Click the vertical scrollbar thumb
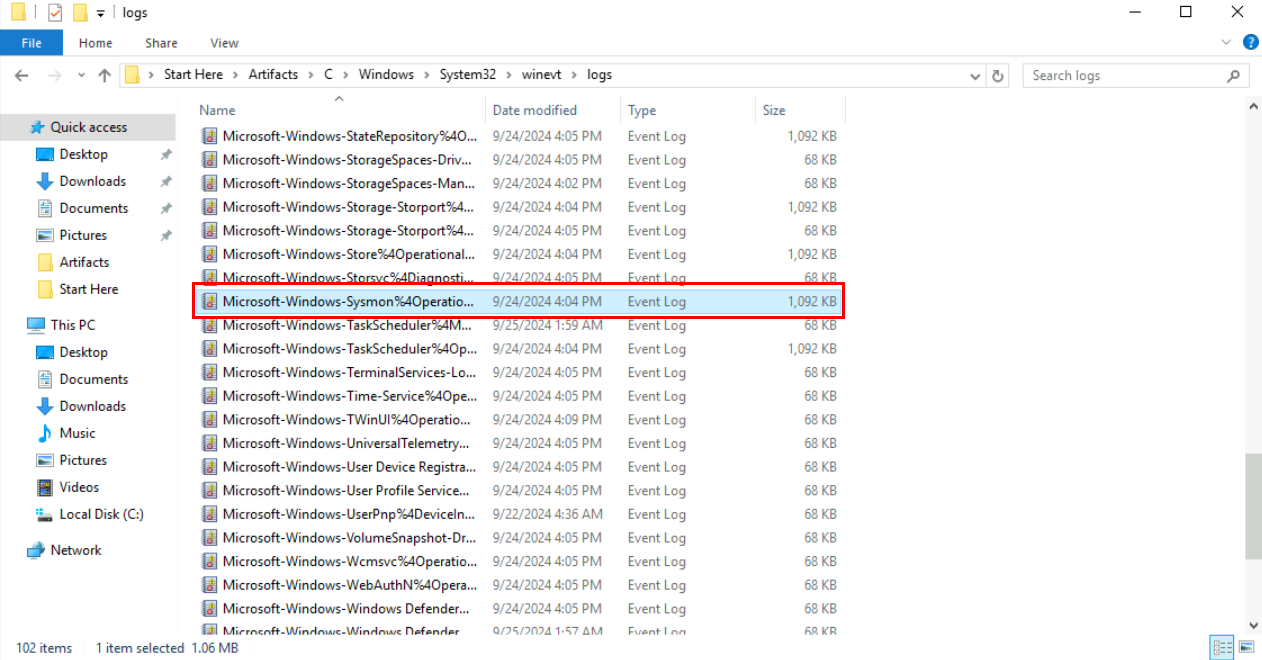This screenshot has width=1262, height=660. point(1253,506)
